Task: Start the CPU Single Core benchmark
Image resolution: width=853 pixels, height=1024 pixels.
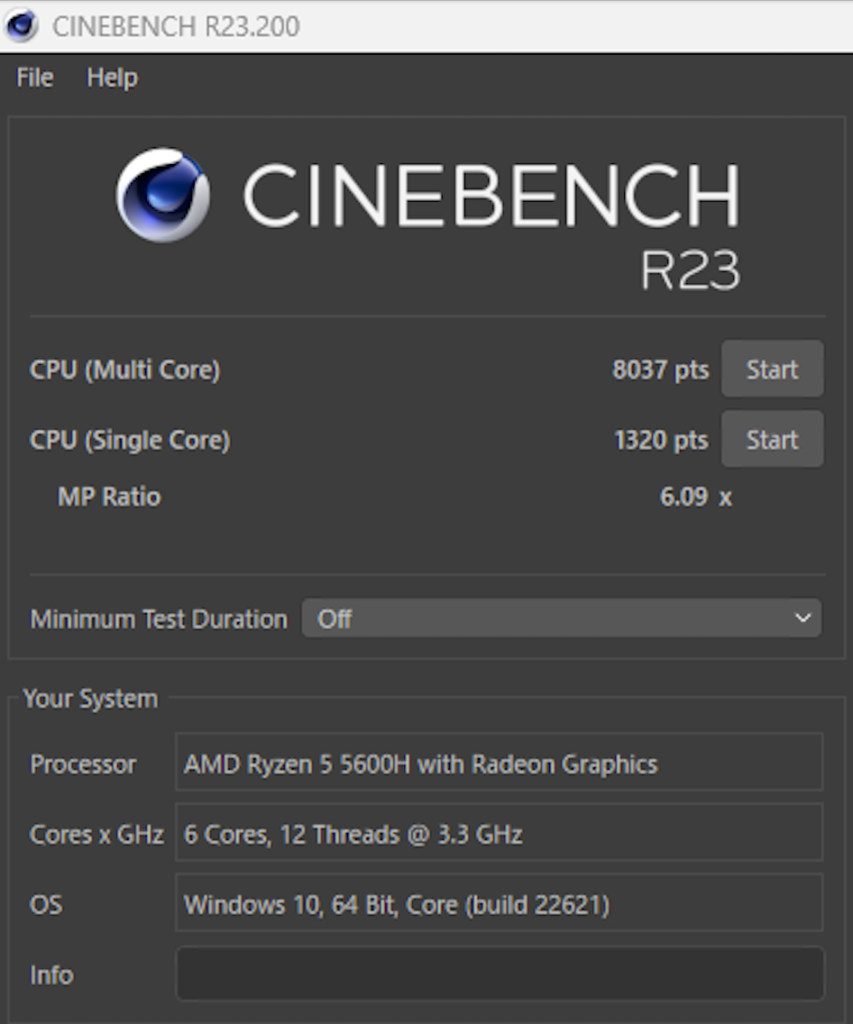Action: click(x=772, y=439)
